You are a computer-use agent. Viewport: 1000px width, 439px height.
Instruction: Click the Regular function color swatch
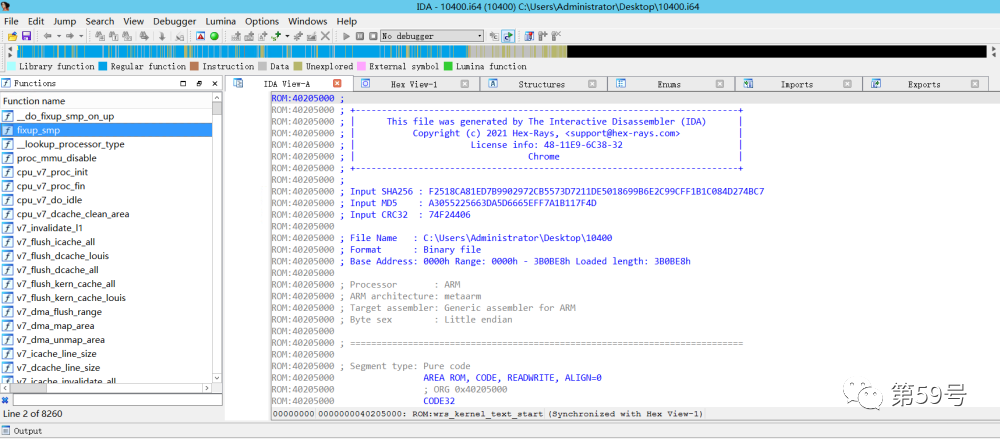tap(103, 66)
